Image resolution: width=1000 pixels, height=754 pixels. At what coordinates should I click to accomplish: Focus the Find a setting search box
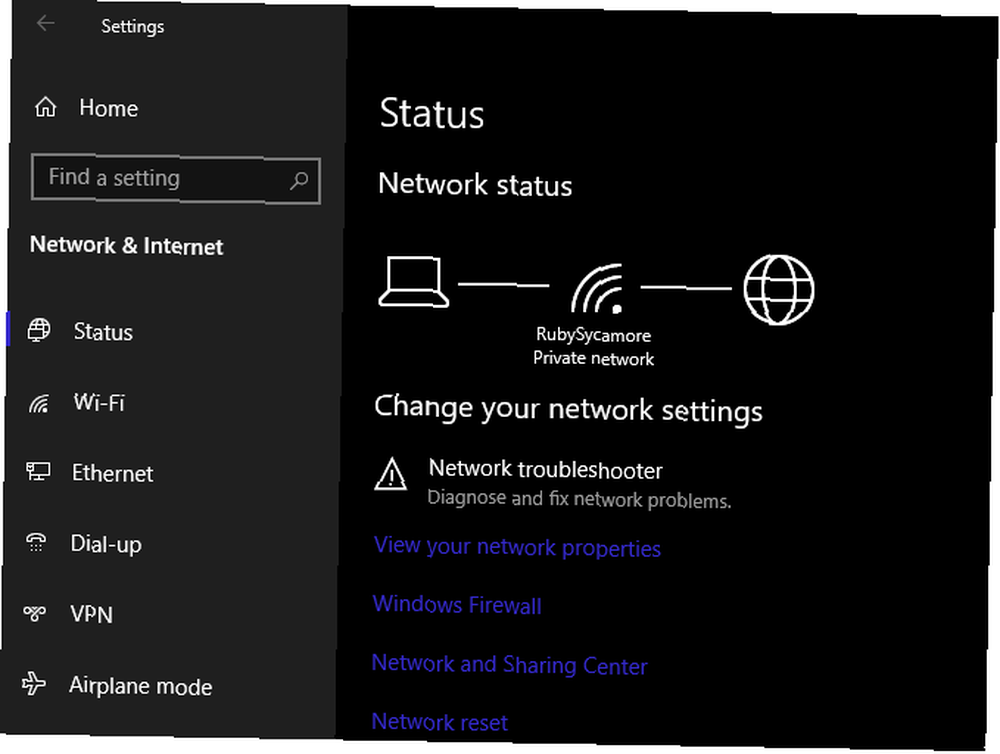(175, 179)
